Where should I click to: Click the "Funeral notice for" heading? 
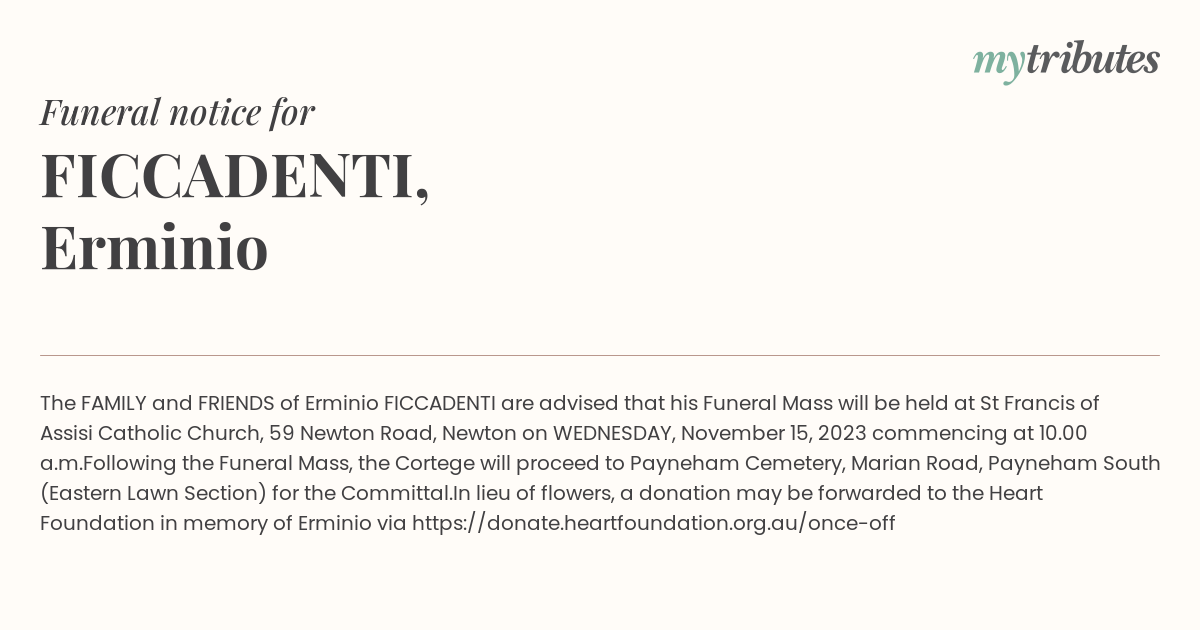[178, 112]
